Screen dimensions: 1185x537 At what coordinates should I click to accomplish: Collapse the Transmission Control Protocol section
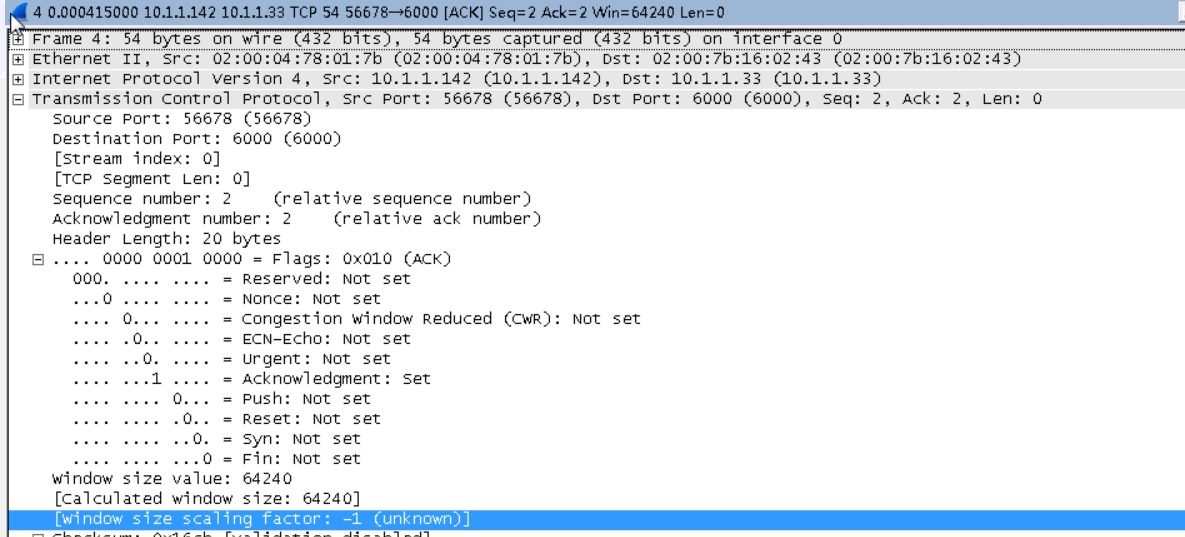pyautogui.click(x=17, y=99)
